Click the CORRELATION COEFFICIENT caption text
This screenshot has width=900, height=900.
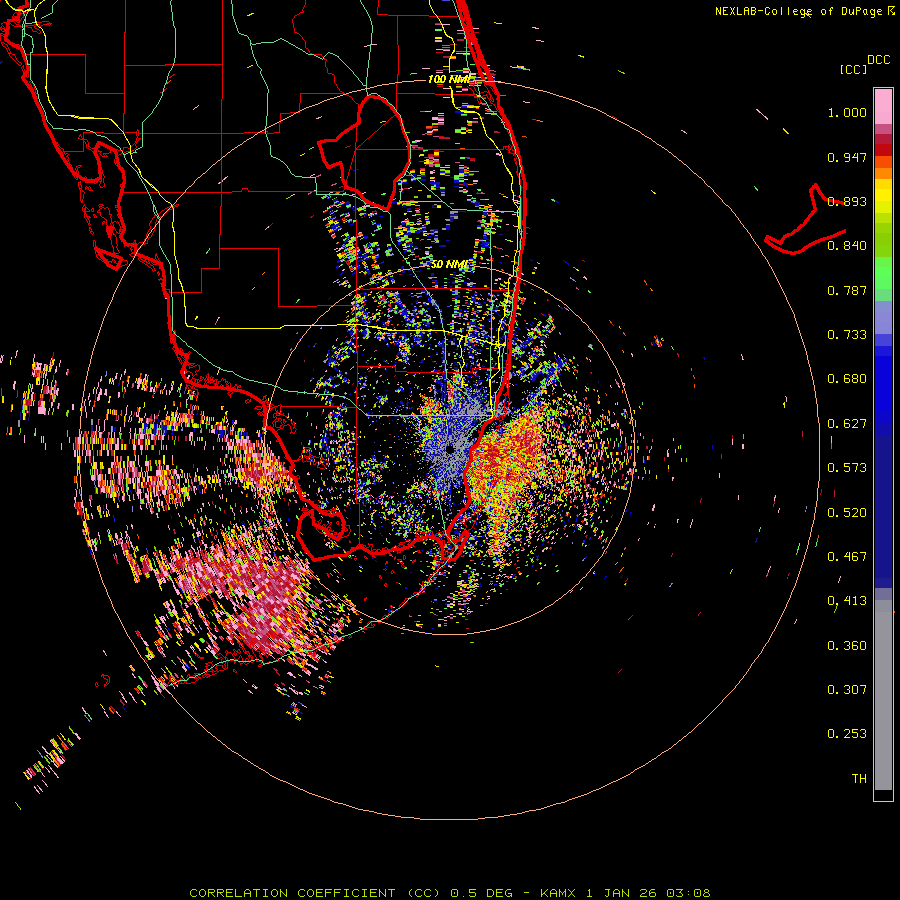coord(292,893)
